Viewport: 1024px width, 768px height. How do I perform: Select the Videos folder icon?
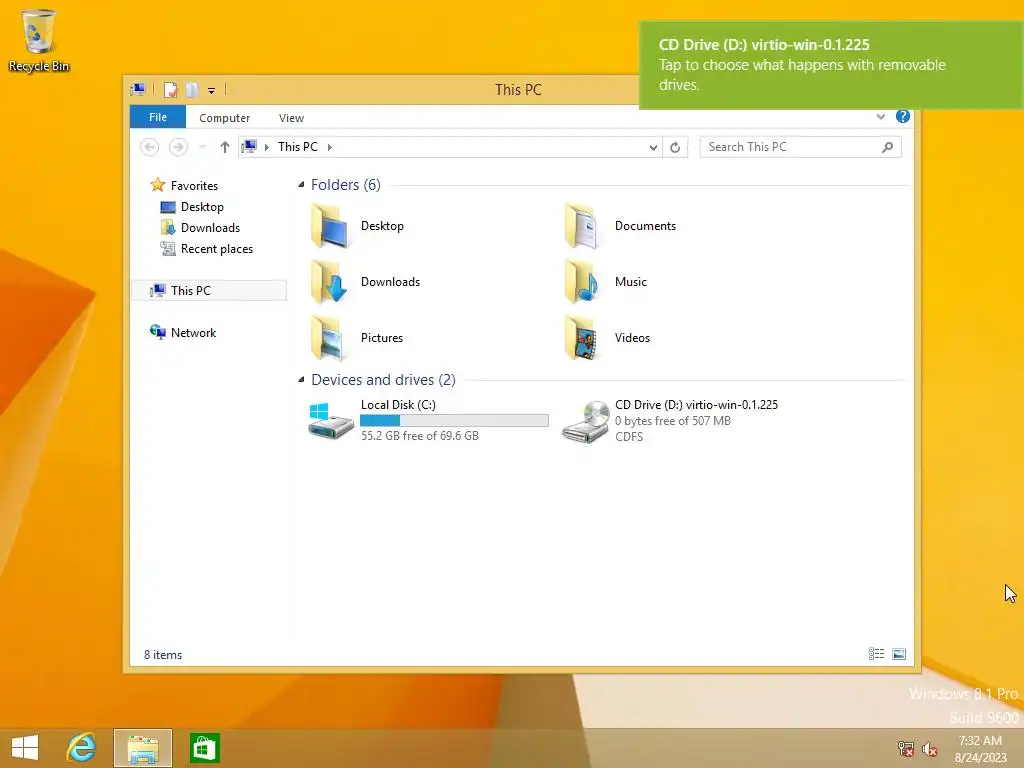click(583, 338)
